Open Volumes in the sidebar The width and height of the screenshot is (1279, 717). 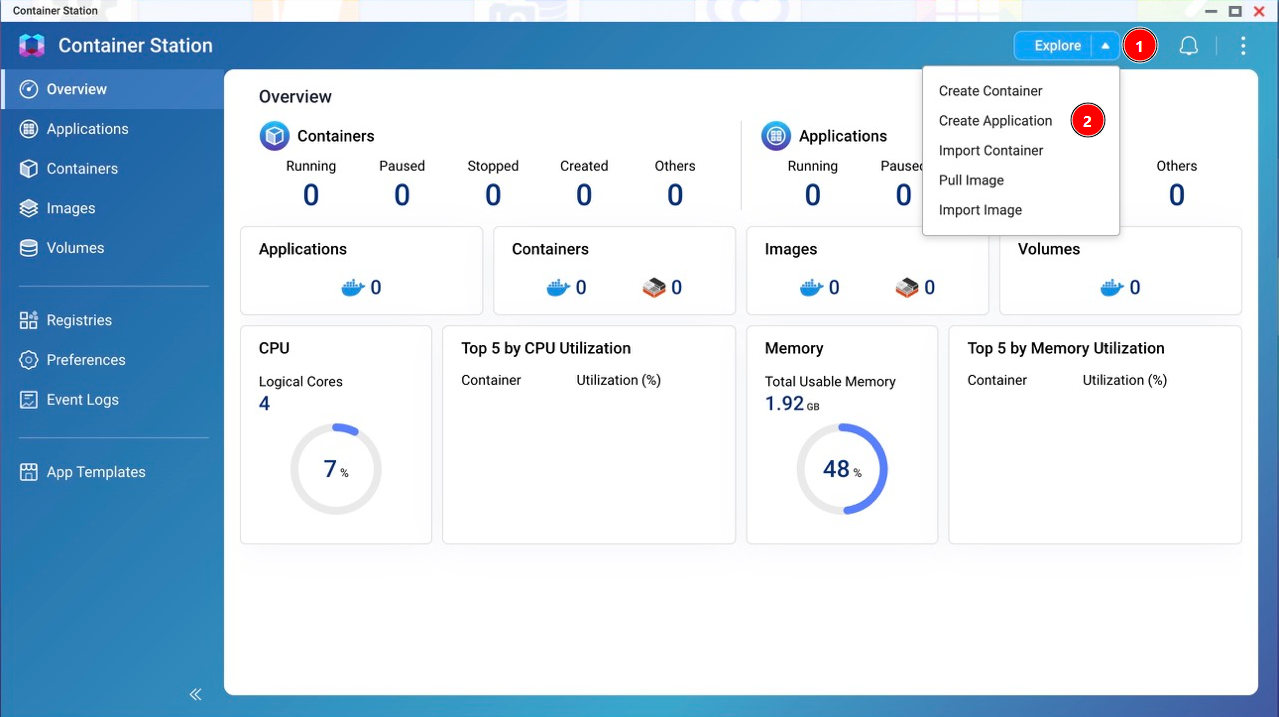tap(75, 248)
